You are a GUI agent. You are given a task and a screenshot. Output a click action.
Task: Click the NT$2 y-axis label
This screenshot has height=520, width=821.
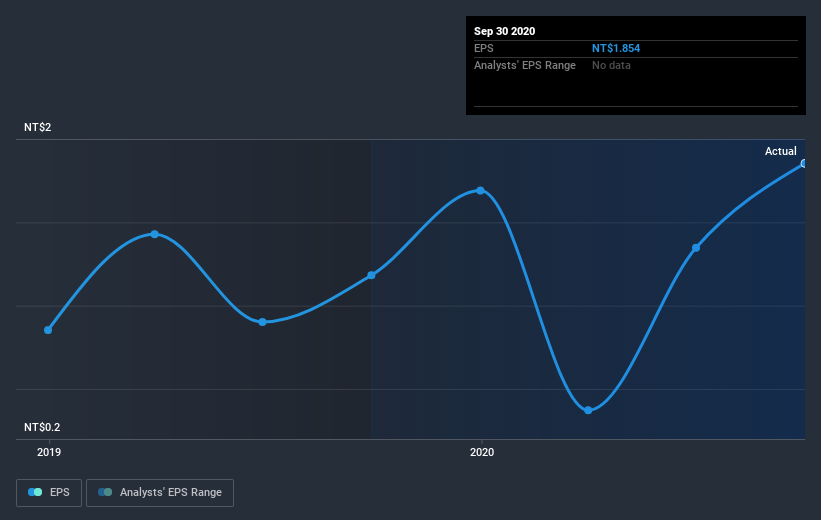click(38, 127)
